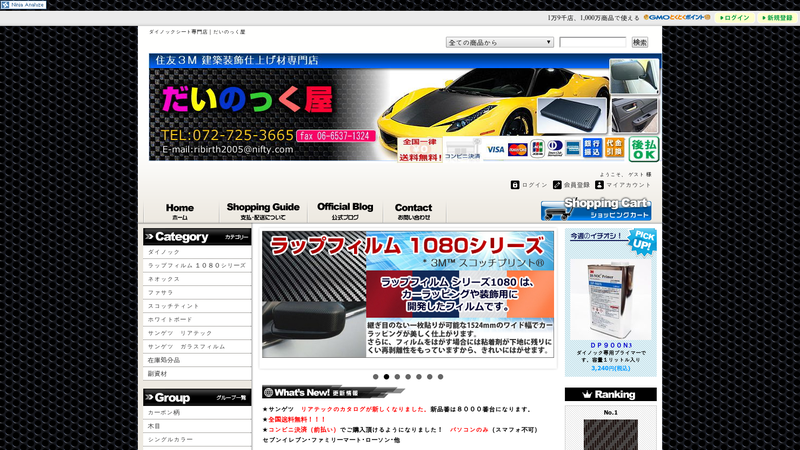Open the マイアカウント link

point(629,185)
